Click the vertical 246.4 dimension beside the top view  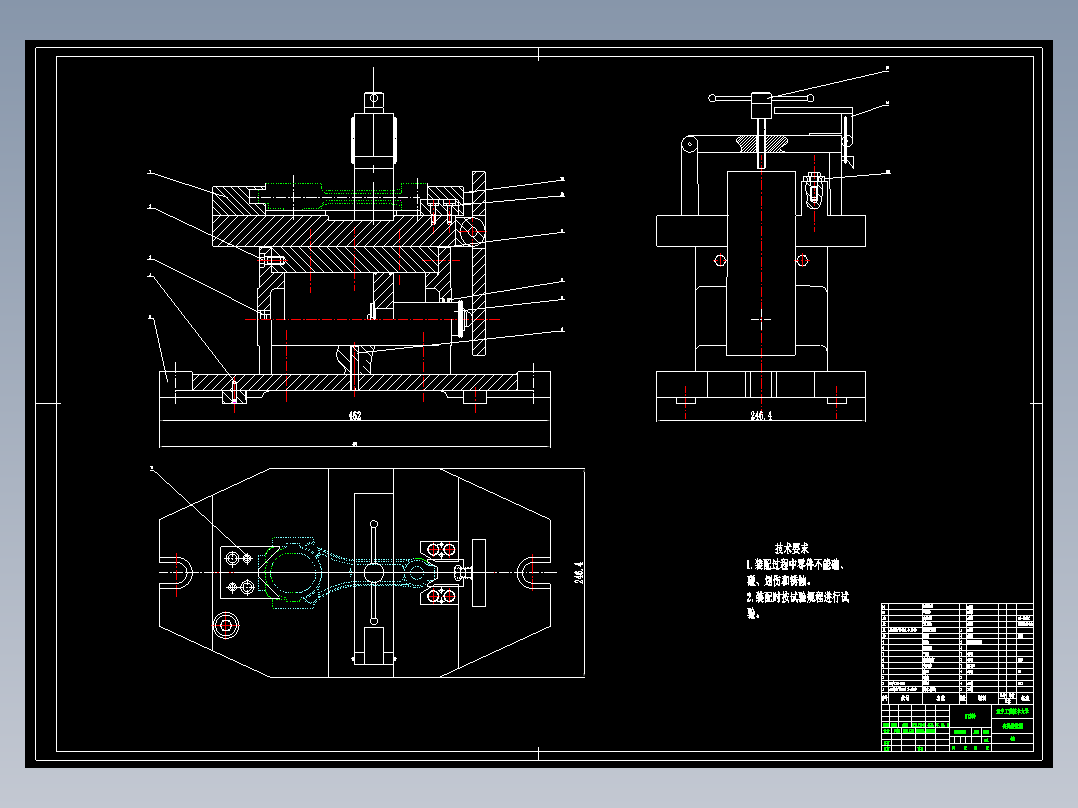click(580, 573)
